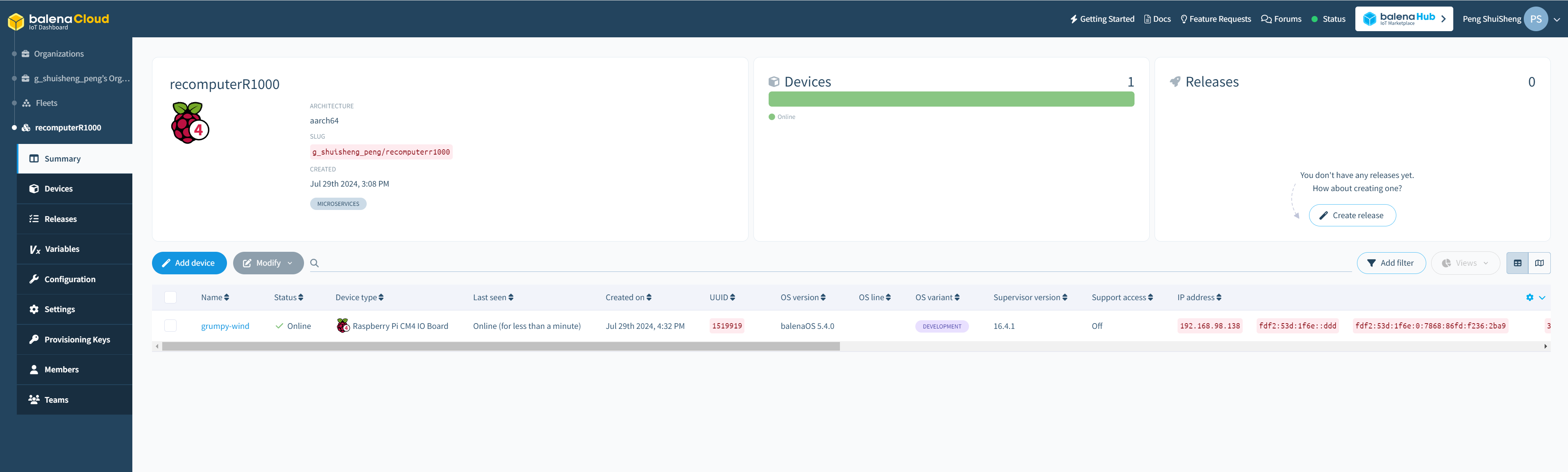Viewport: 1568px width, 472px height.
Task: Sort by UUID column
Action: click(x=722, y=298)
